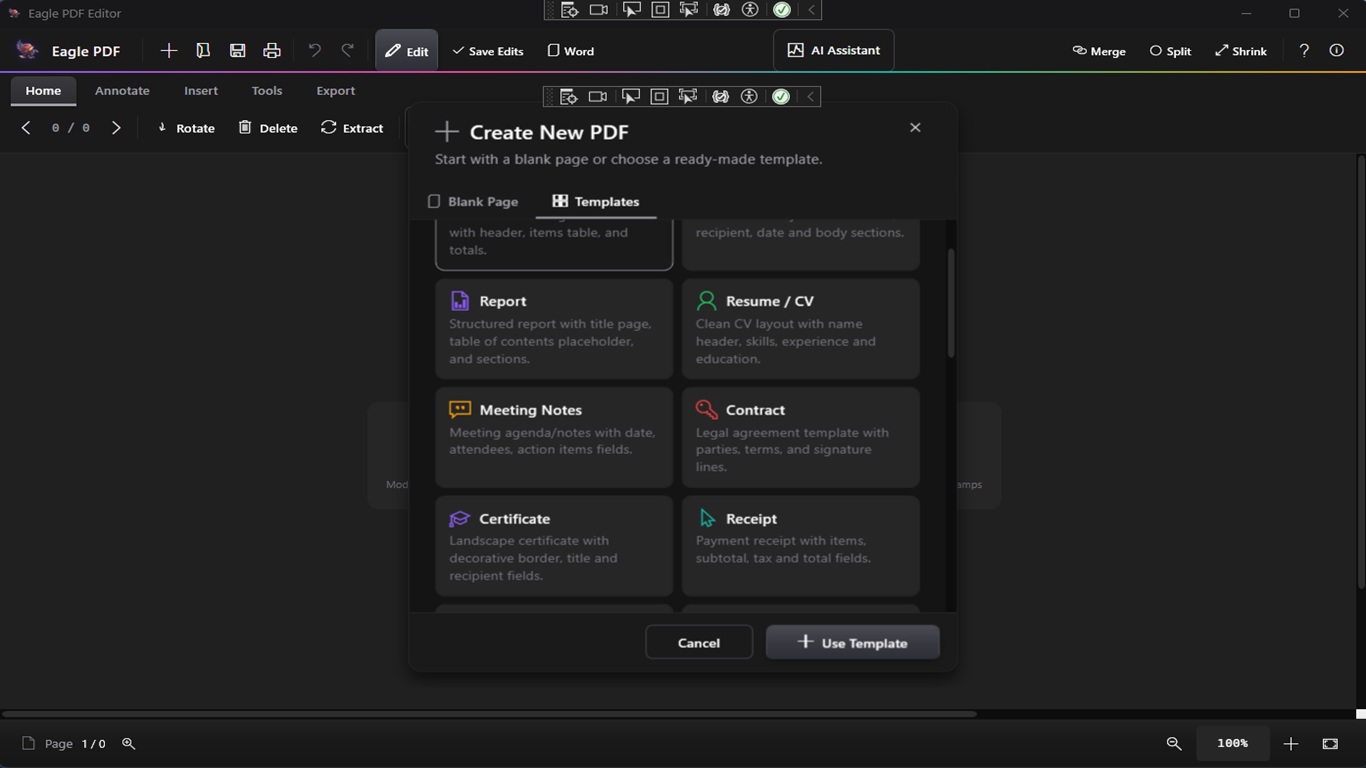Click the next page chevron

(x=116, y=128)
